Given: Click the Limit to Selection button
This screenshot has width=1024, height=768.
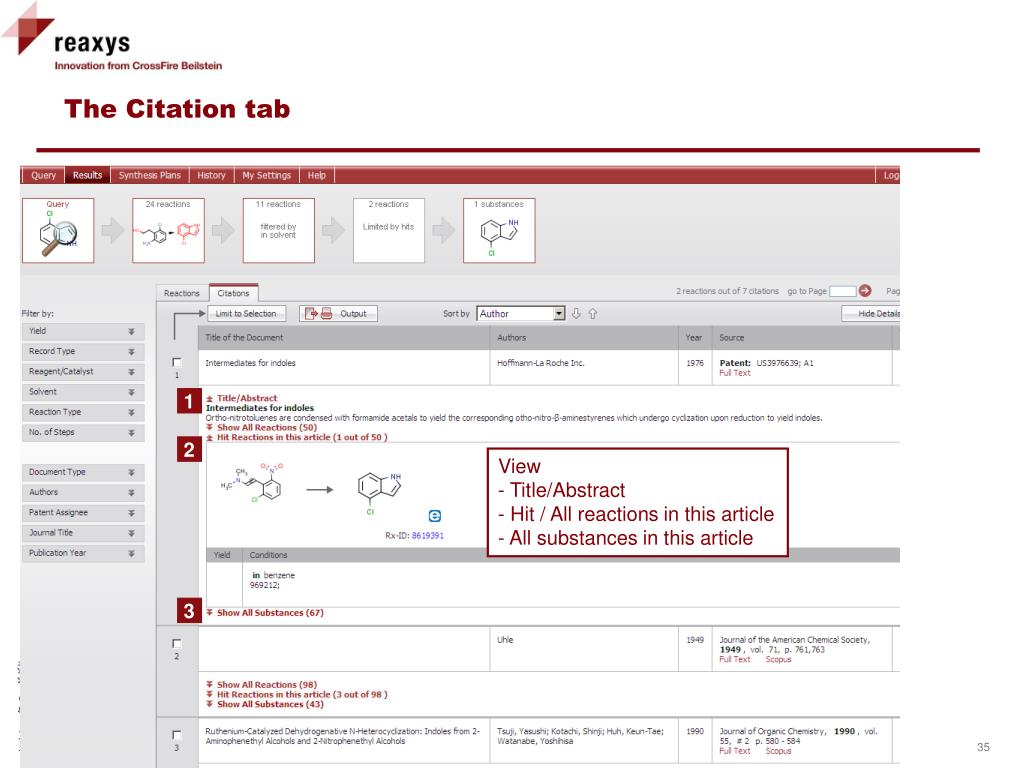Looking at the screenshot, I should click(x=246, y=313).
